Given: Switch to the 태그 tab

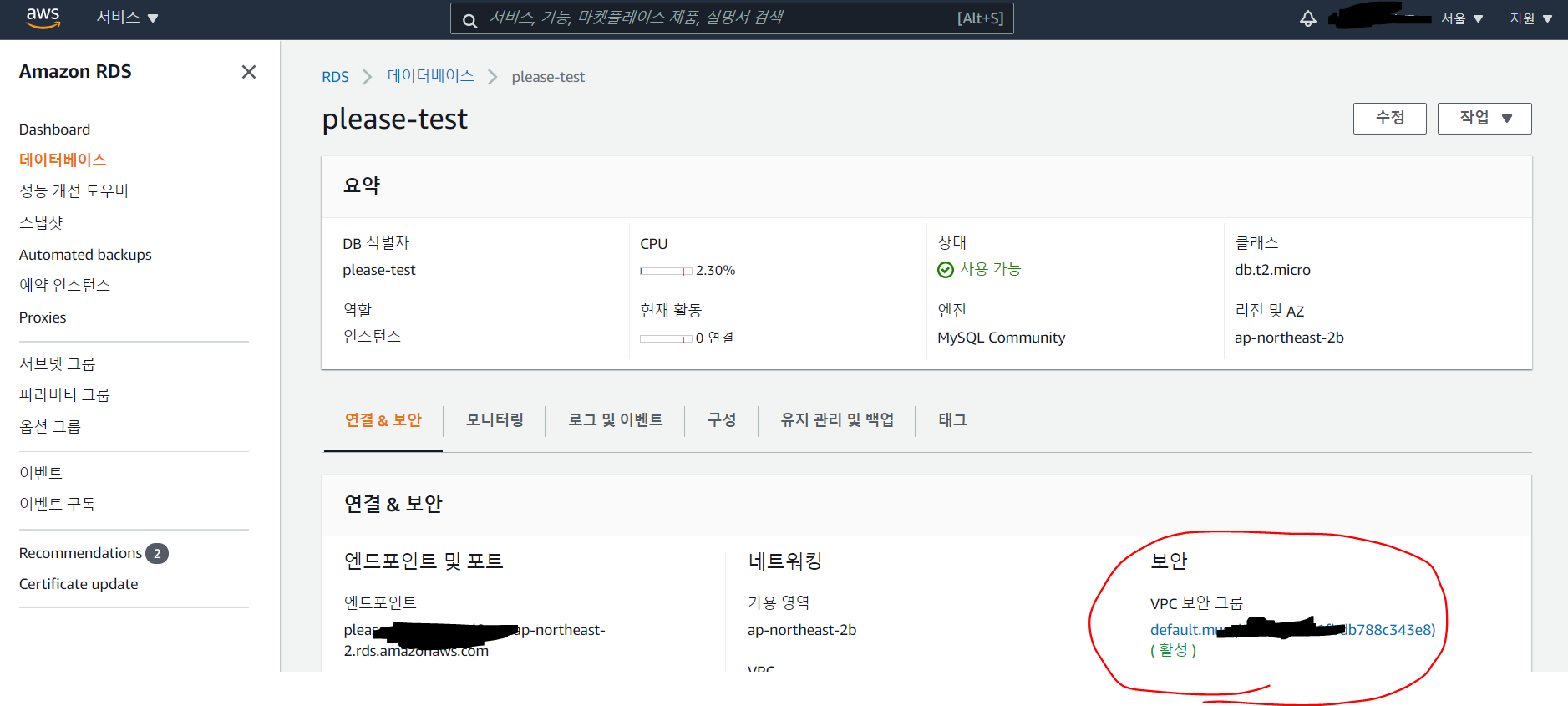Looking at the screenshot, I should tap(952, 420).
